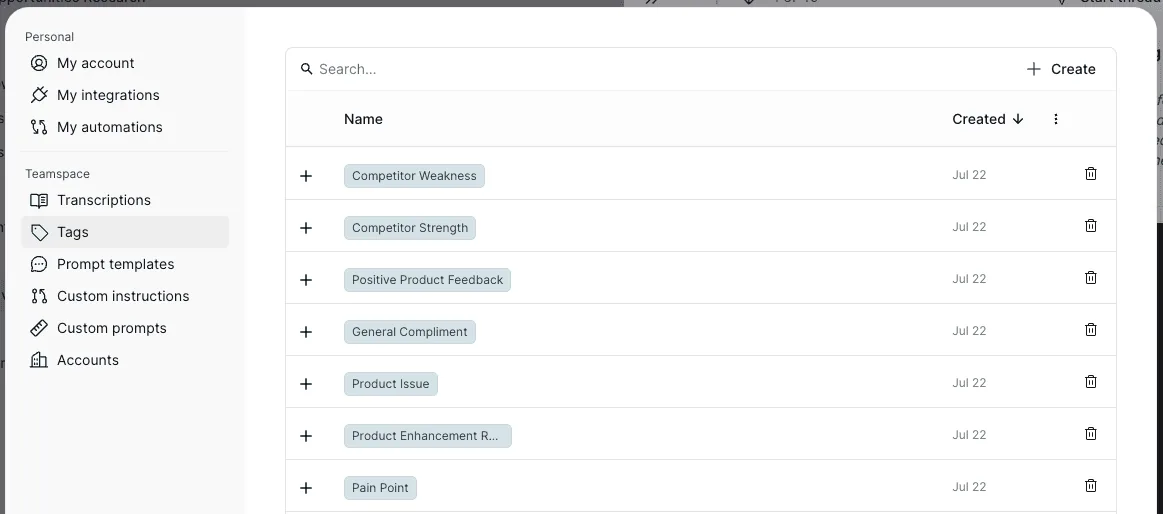The image size is (1163, 514).
Task: Remove the Pain Point tag
Action: point(1090,485)
